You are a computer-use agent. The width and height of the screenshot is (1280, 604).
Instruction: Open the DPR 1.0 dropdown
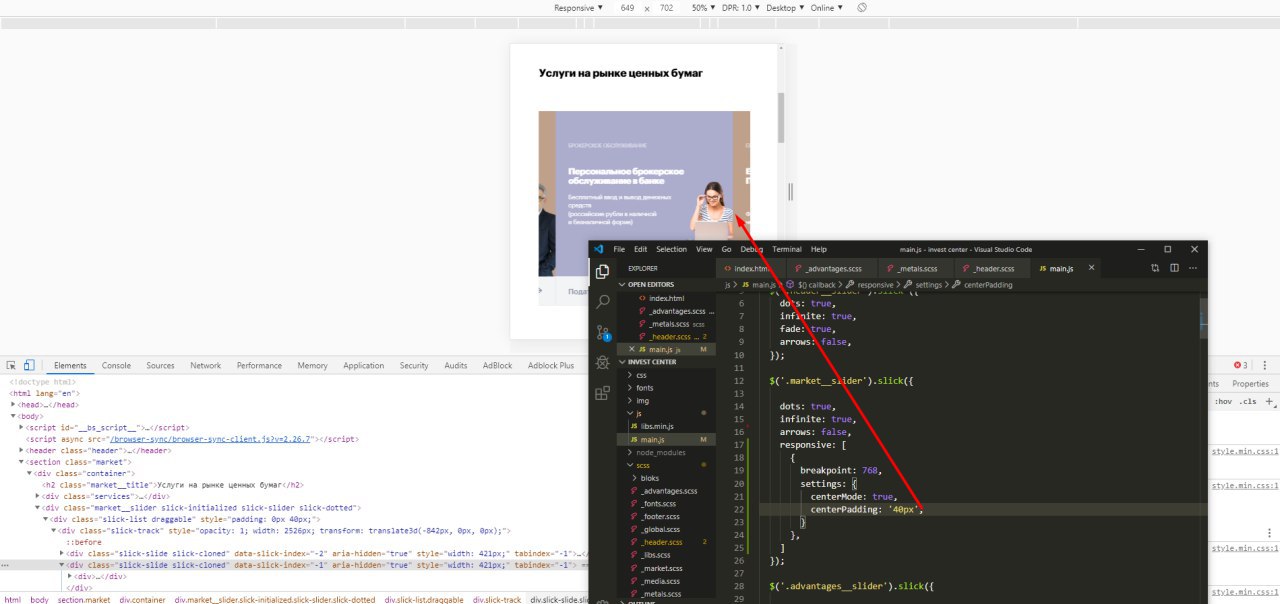point(740,7)
